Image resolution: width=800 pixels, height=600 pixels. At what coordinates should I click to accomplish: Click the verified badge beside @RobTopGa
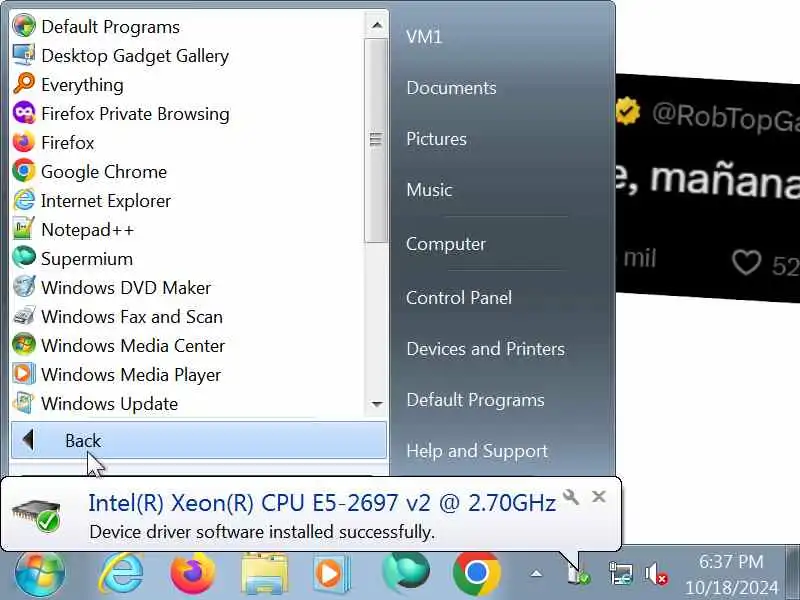(x=628, y=111)
